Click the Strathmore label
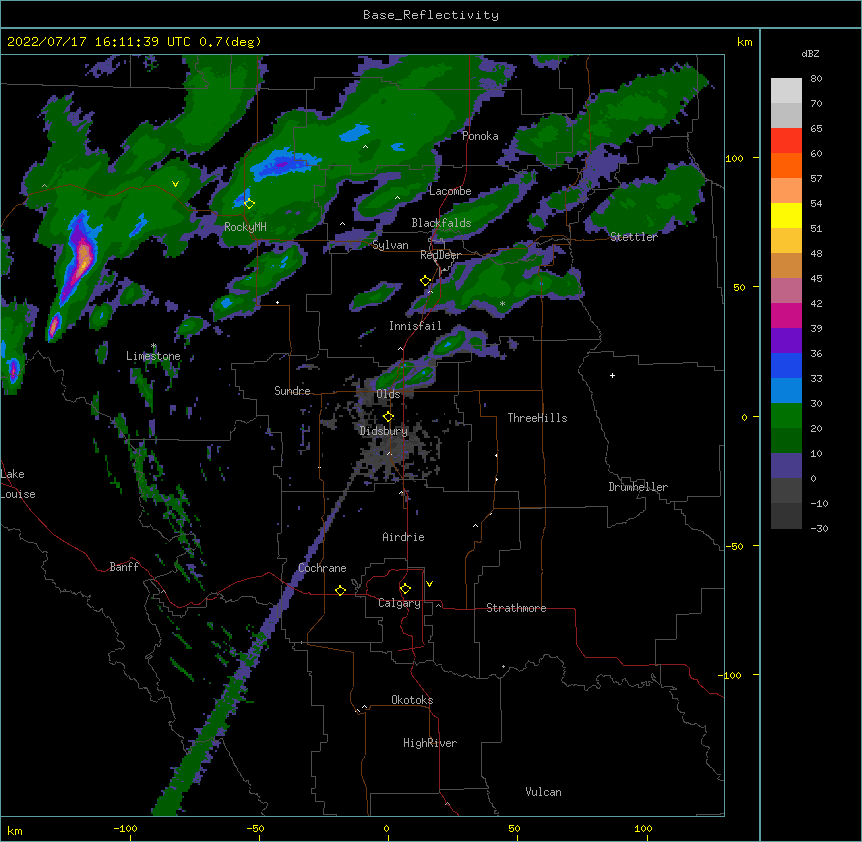The width and height of the screenshot is (862, 842). (516, 608)
